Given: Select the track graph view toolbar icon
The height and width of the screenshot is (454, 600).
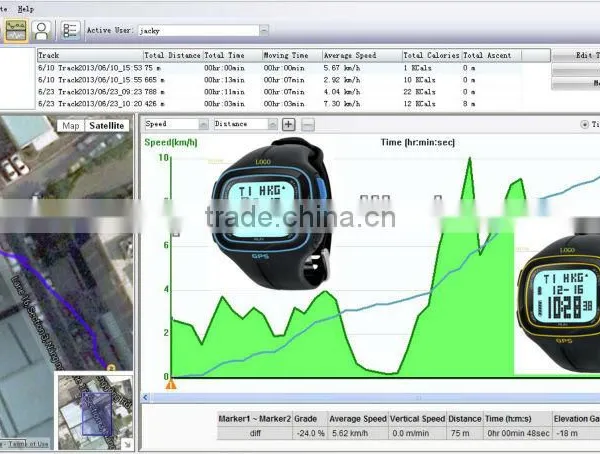Looking at the screenshot, I should (x=16, y=30).
